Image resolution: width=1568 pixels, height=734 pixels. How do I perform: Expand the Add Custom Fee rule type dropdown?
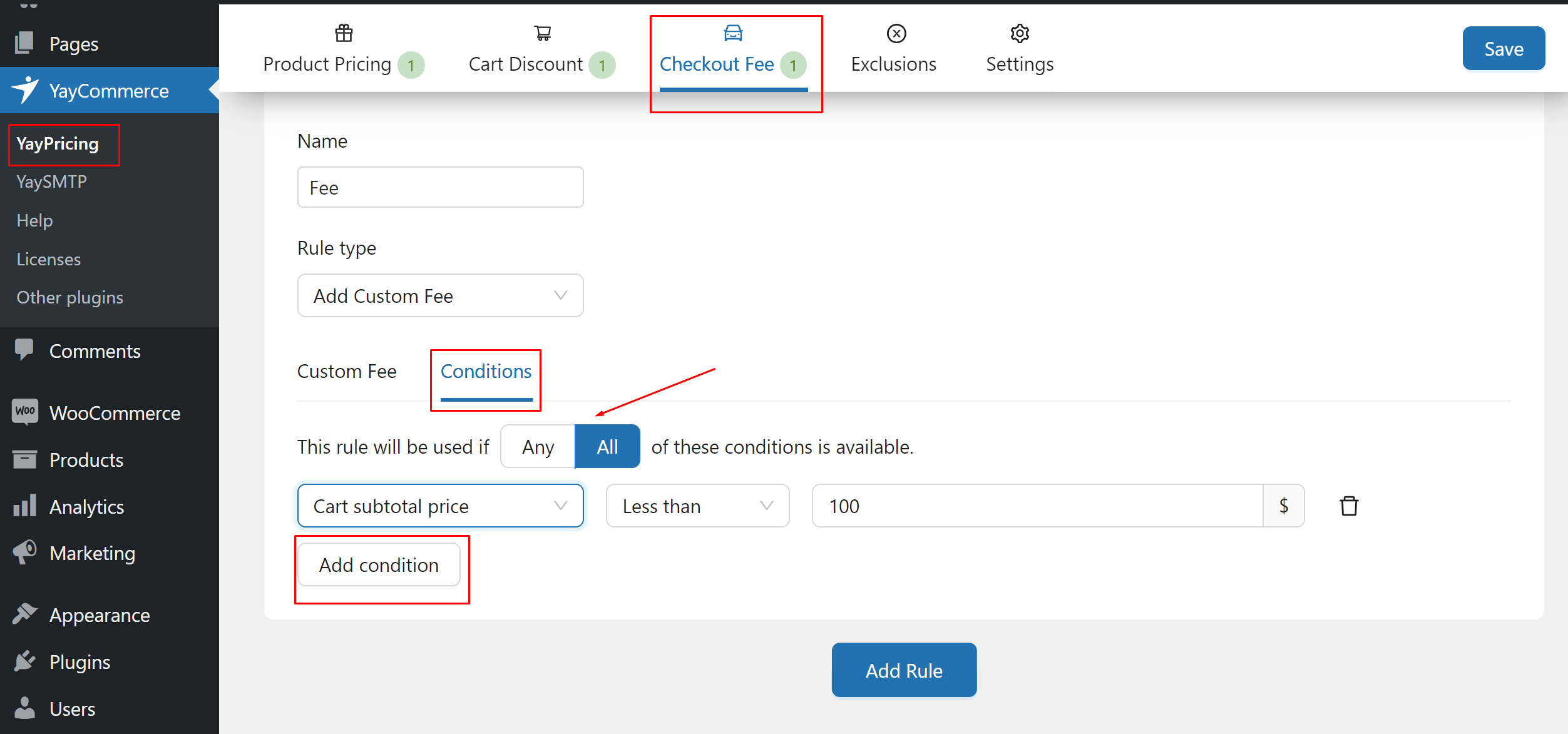coord(440,296)
